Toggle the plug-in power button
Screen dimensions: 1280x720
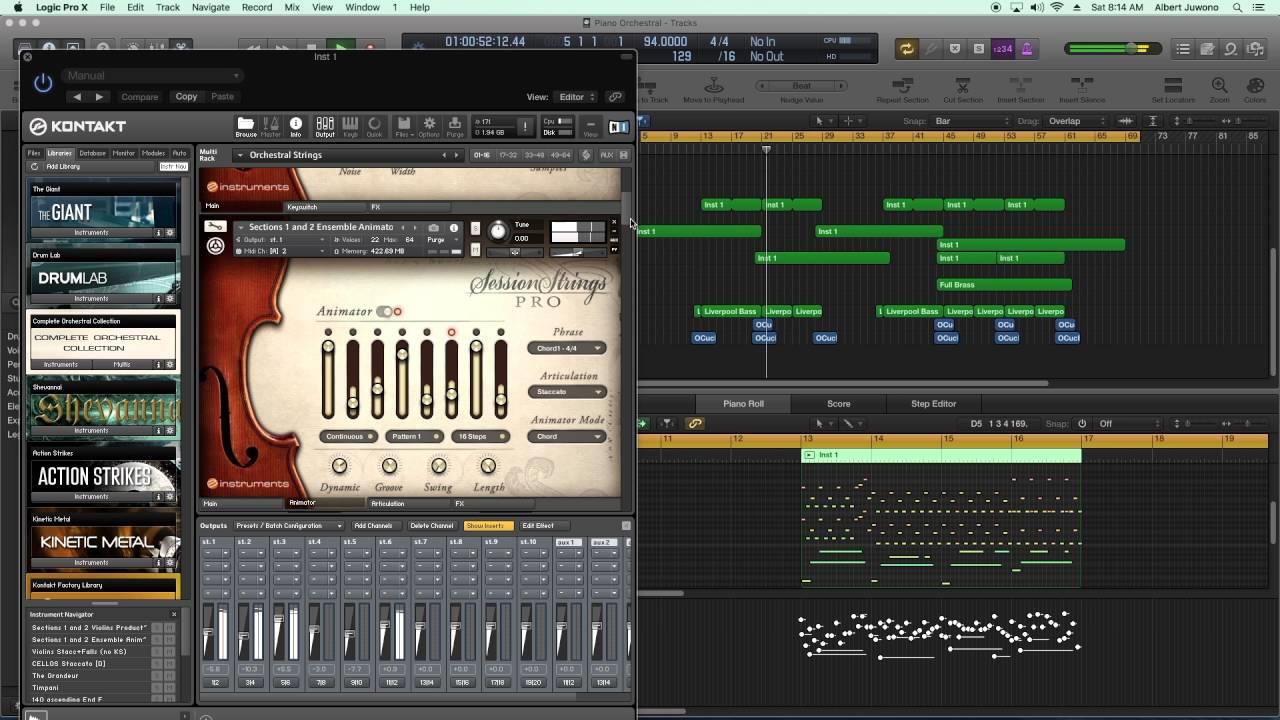pos(43,83)
